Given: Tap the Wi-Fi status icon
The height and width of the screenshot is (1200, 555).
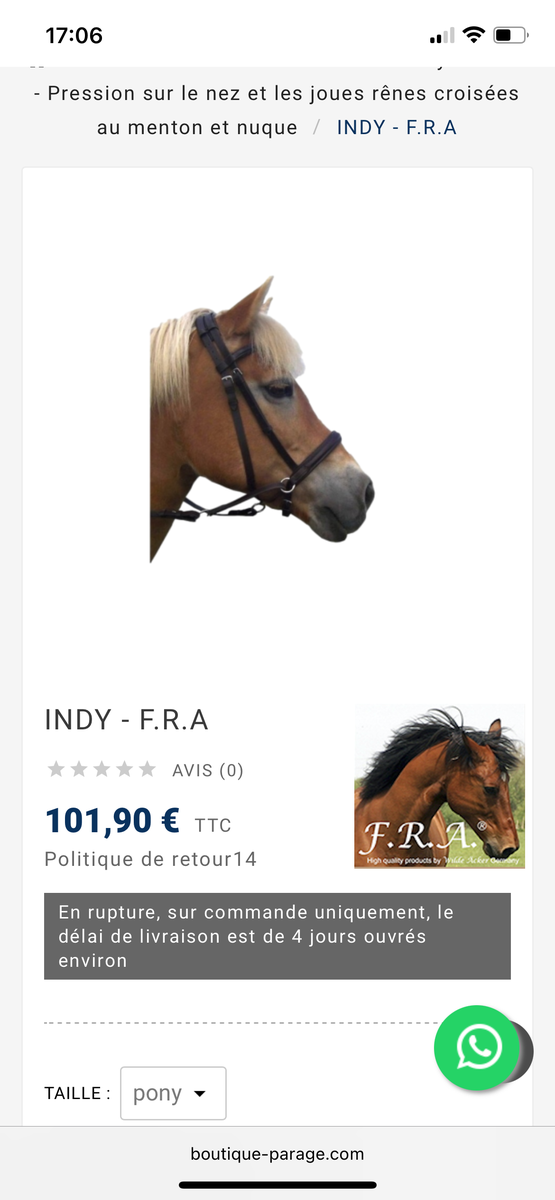Looking at the screenshot, I should click(473, 35).
